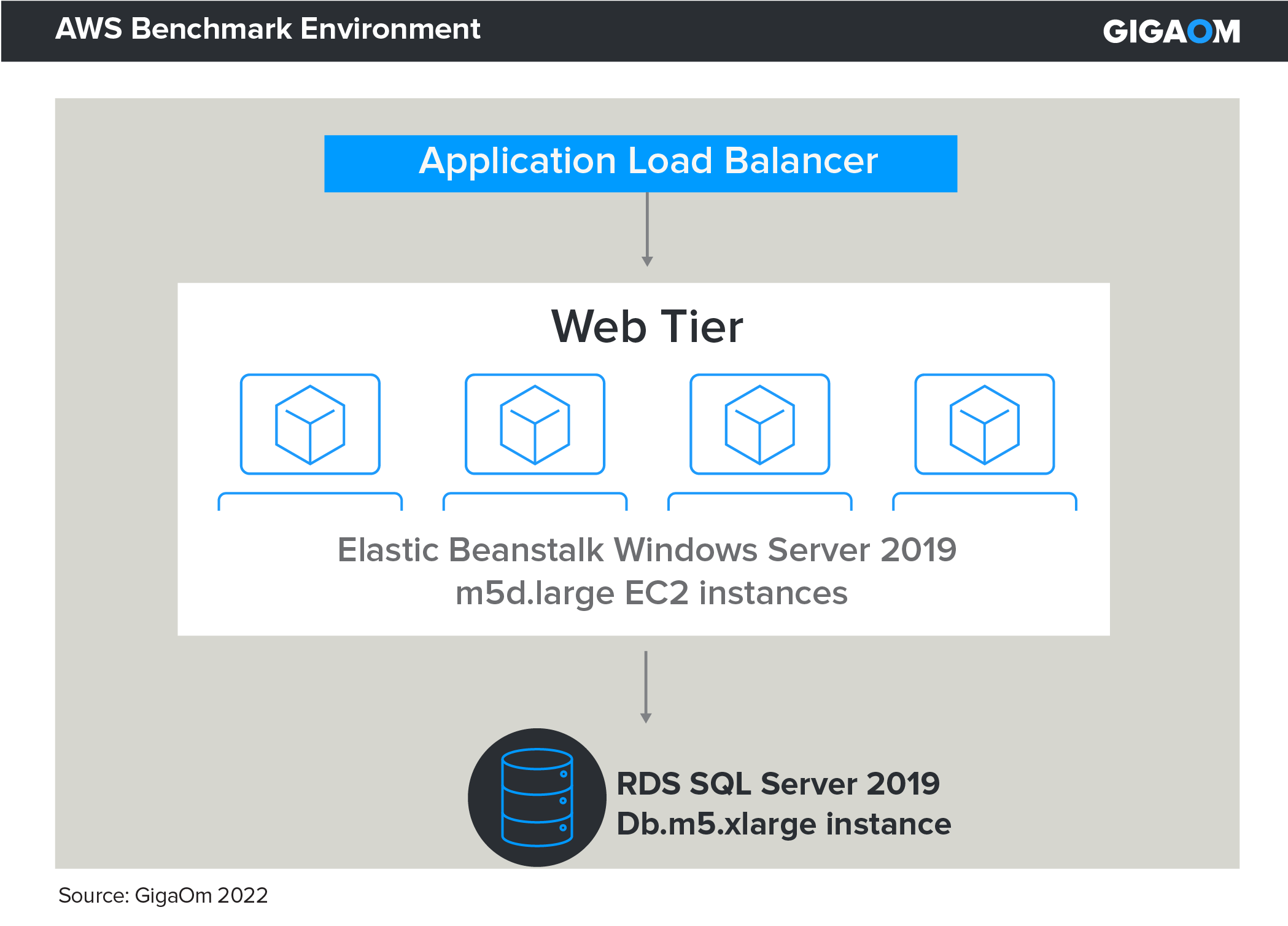The width and height of the screenshot is (1288, 926).
Task: Click the Db.m5.xlarge instance text
Action: click(x=783, y=824)
